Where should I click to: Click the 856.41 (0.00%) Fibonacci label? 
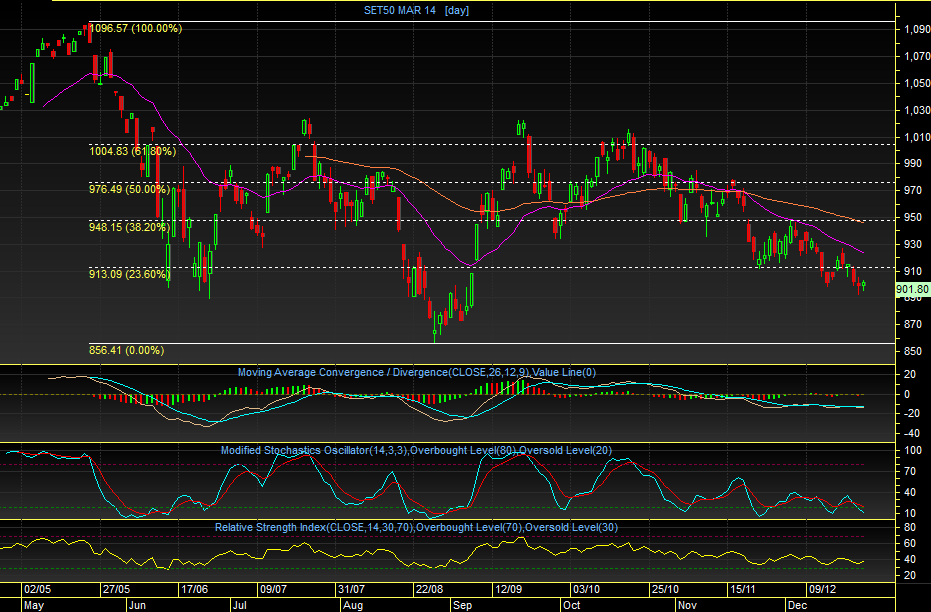pos(126,350)
